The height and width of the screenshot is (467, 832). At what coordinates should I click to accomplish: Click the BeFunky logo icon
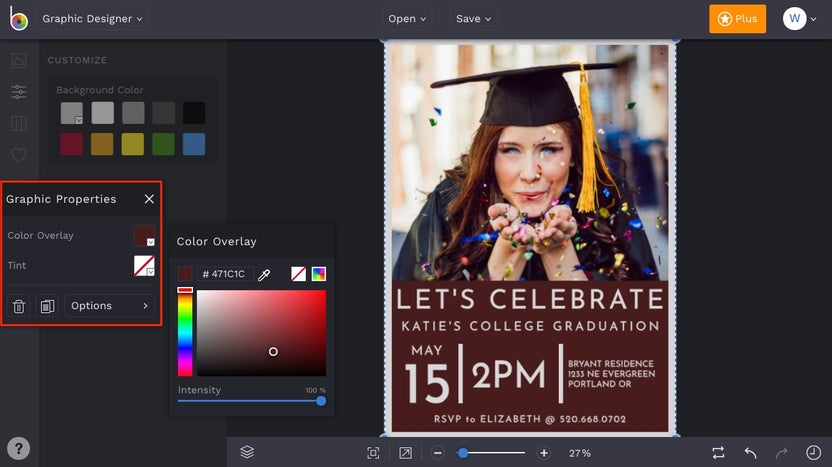pyautogui.click(x=19, y=19)
